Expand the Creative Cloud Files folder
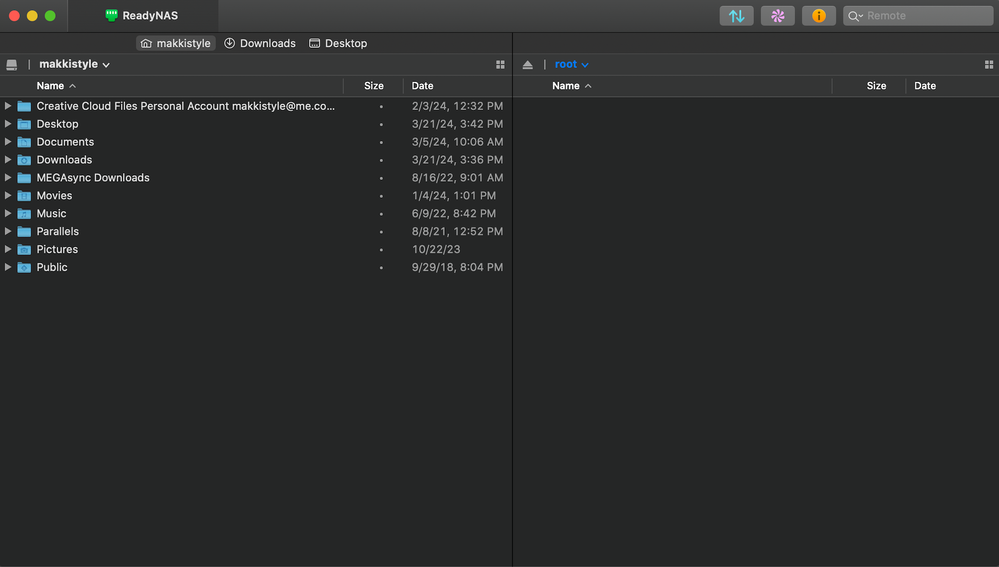The image size is (999, 567). (8, 106)
